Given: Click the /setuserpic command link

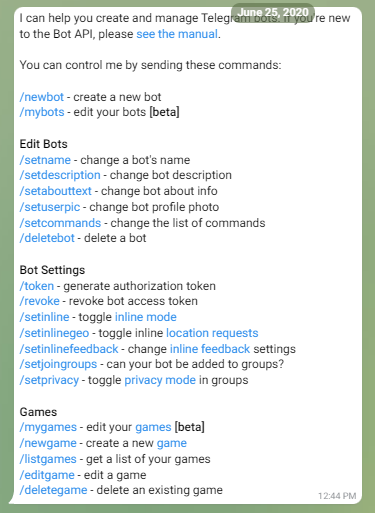Looking at the screenshot, I should (x=50, y=207).
